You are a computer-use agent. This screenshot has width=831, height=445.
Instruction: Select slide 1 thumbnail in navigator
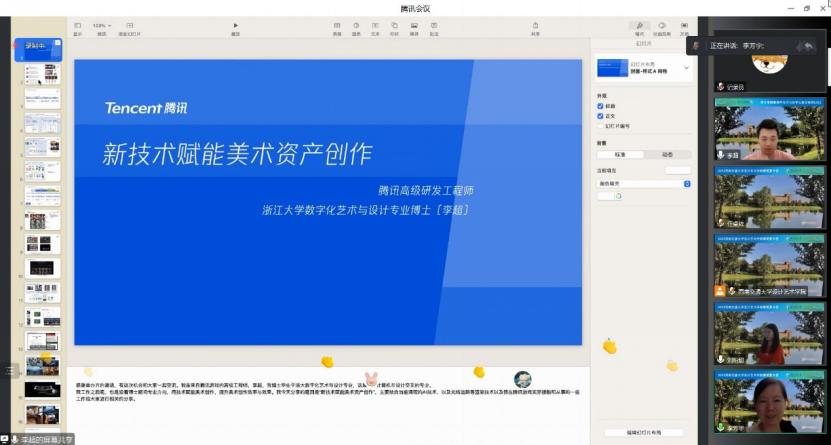(x=38, y=50)
